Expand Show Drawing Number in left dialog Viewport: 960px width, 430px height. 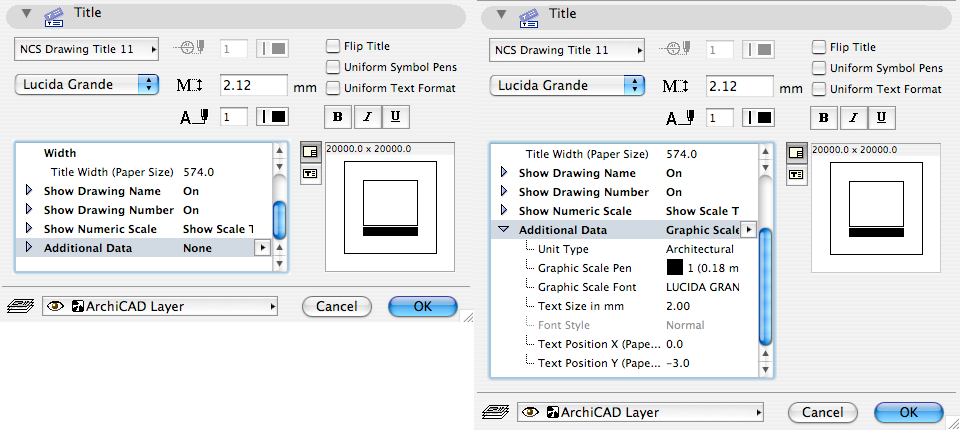[28, 209]
